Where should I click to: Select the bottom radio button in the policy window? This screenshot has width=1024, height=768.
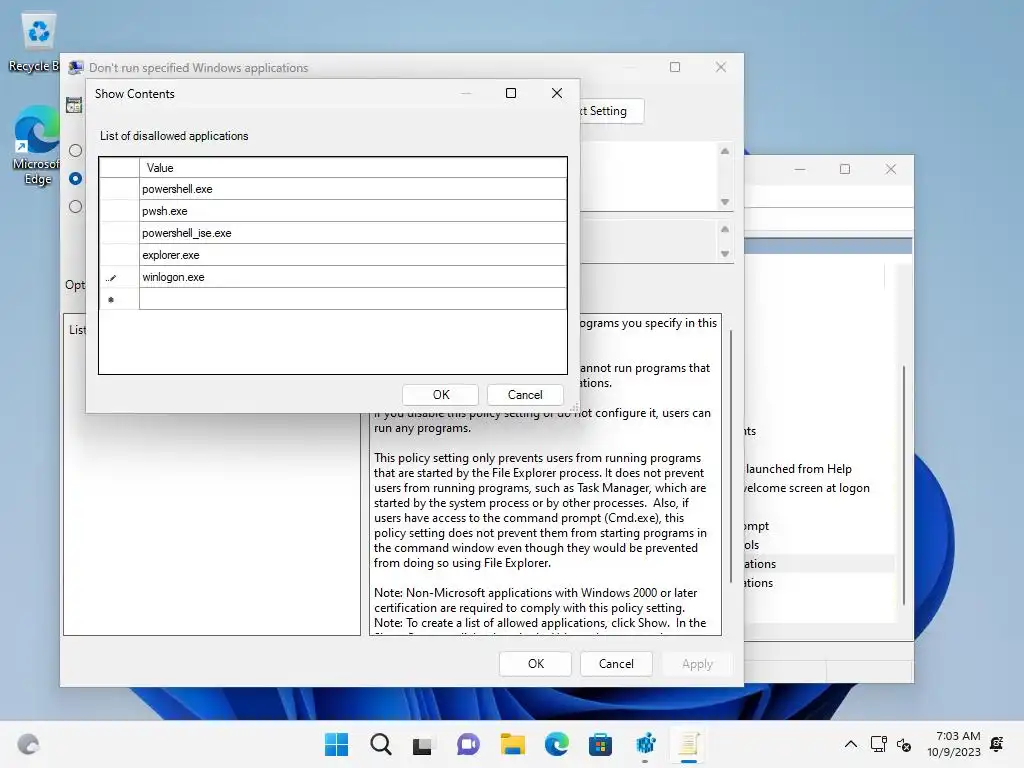pos(76,206)
